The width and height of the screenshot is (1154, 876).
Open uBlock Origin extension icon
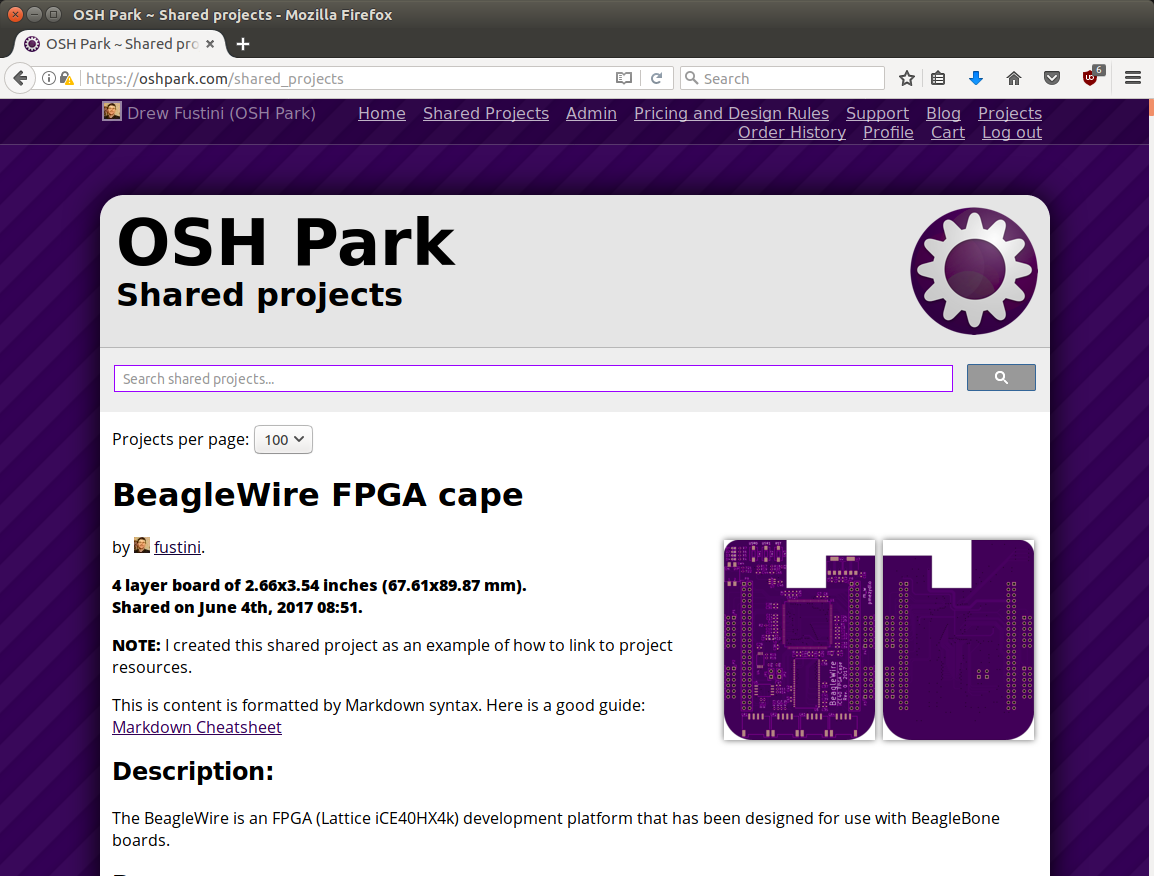(1091, 77)
